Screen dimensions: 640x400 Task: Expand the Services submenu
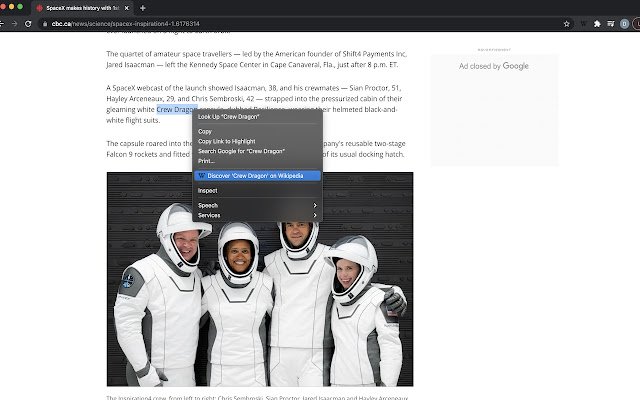[x=257, y=215]
